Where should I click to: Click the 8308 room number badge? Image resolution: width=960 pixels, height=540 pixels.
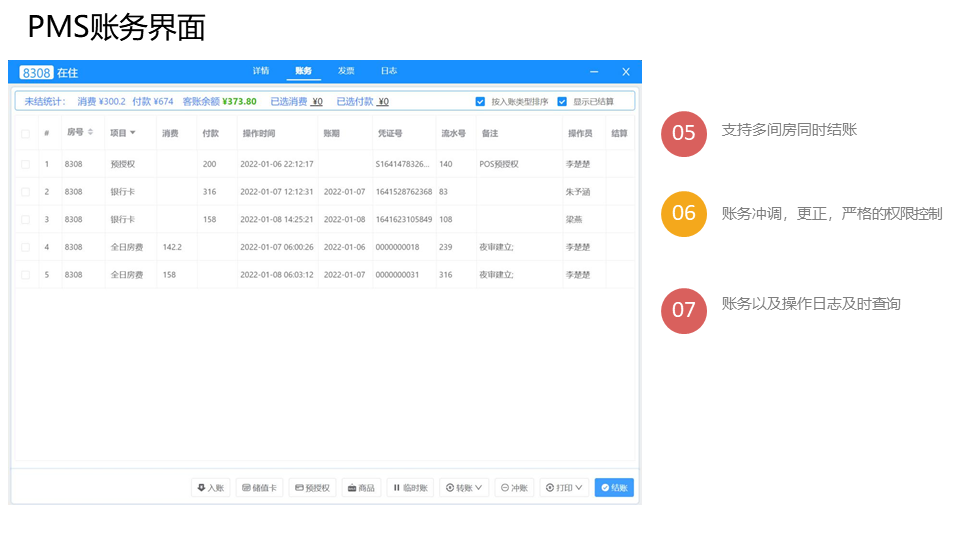tap(36, 73)
